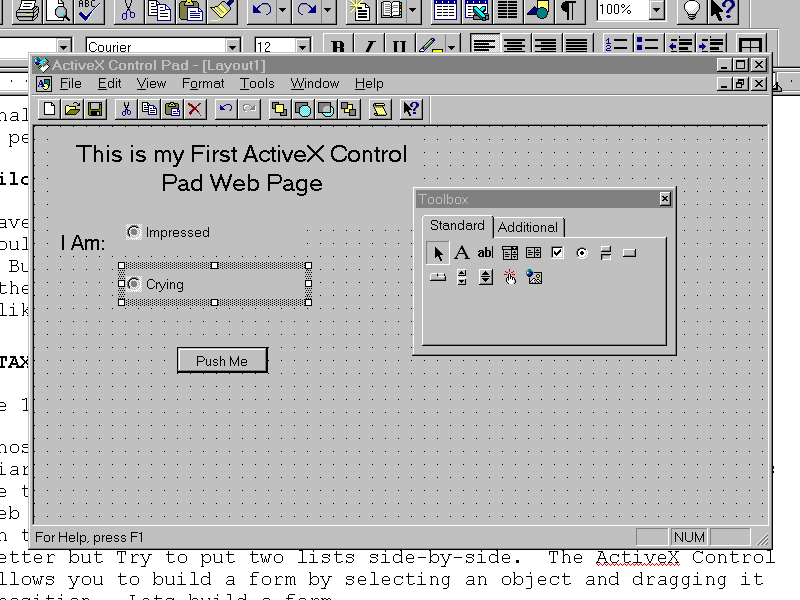800x600 pixels.
Task: Click the Script Wizard toolbar icon
Action: (379, 109)
